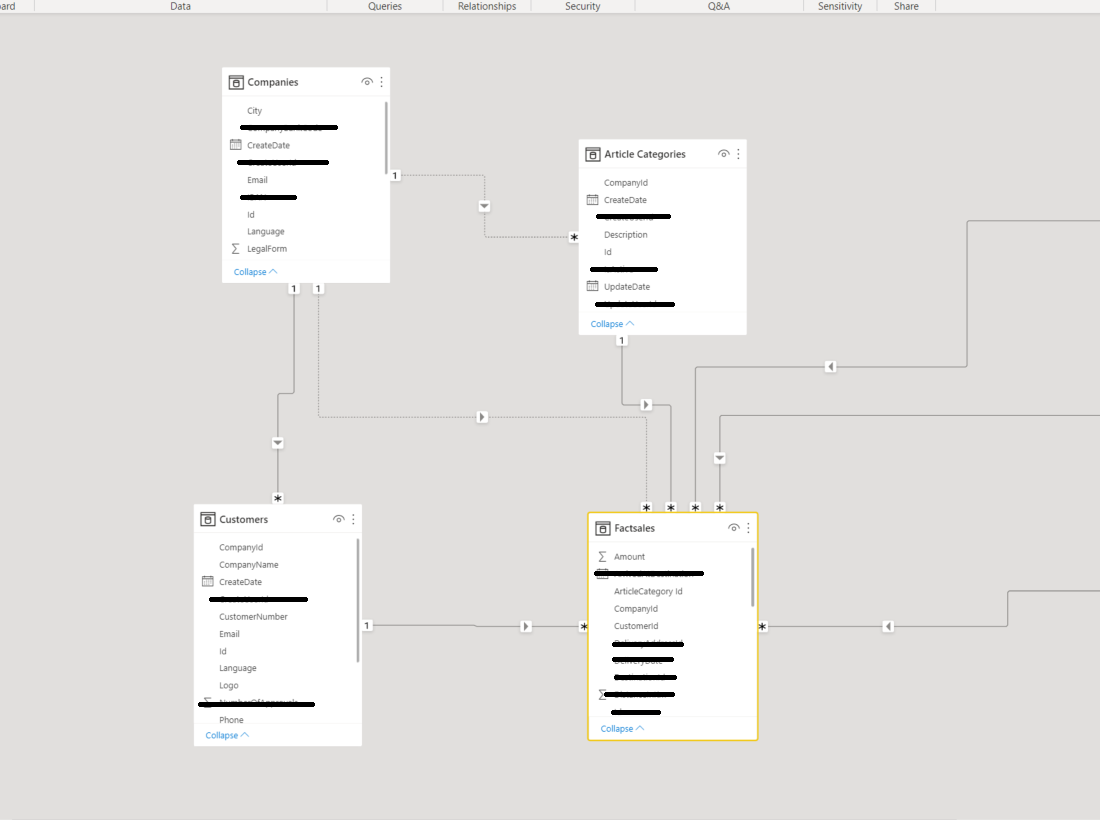Select Phone field in Customers
Screen dimensions: 1100x820
tap(231, 720)
